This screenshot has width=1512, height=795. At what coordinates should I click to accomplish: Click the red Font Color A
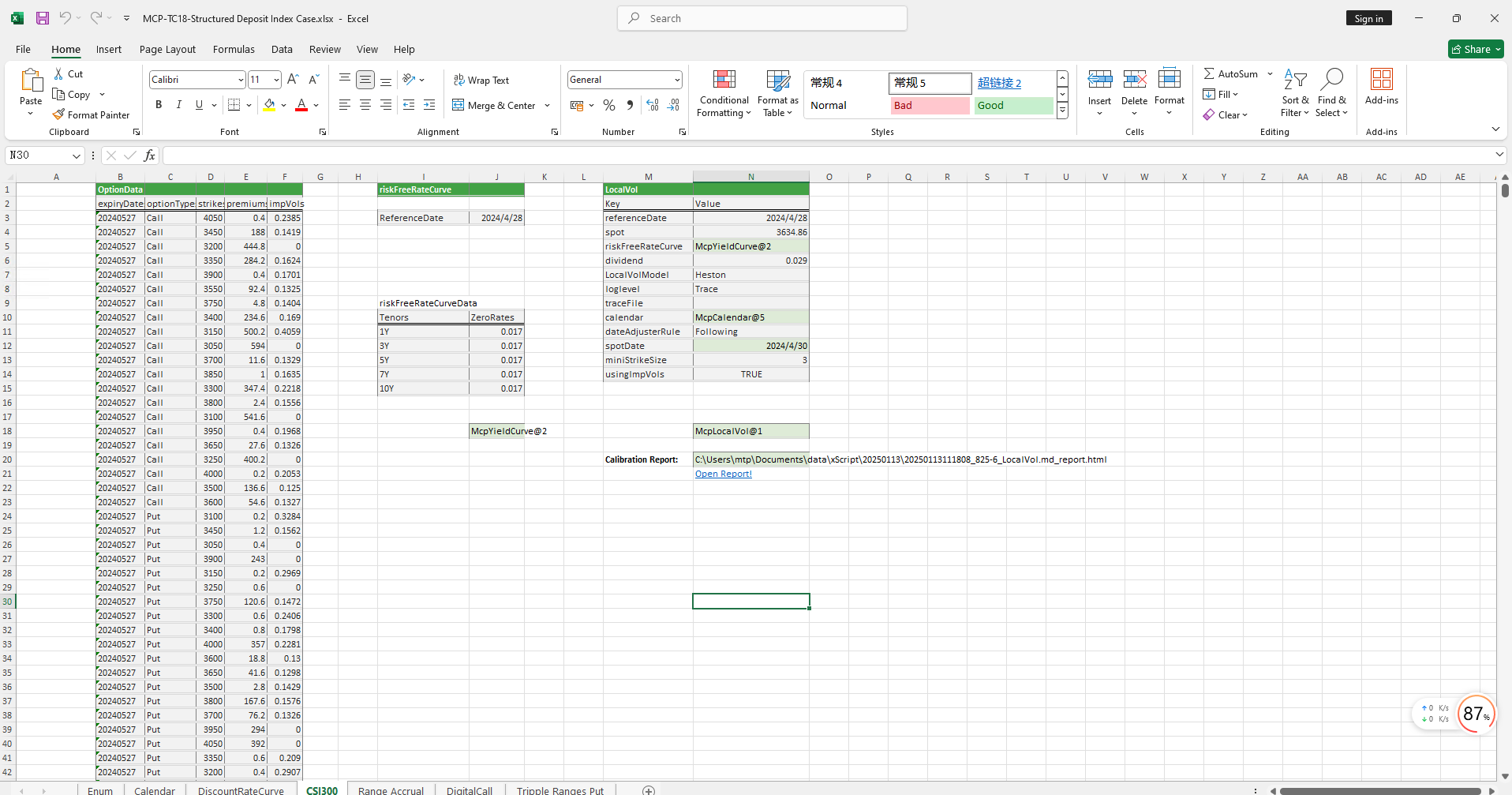[301, 104]
